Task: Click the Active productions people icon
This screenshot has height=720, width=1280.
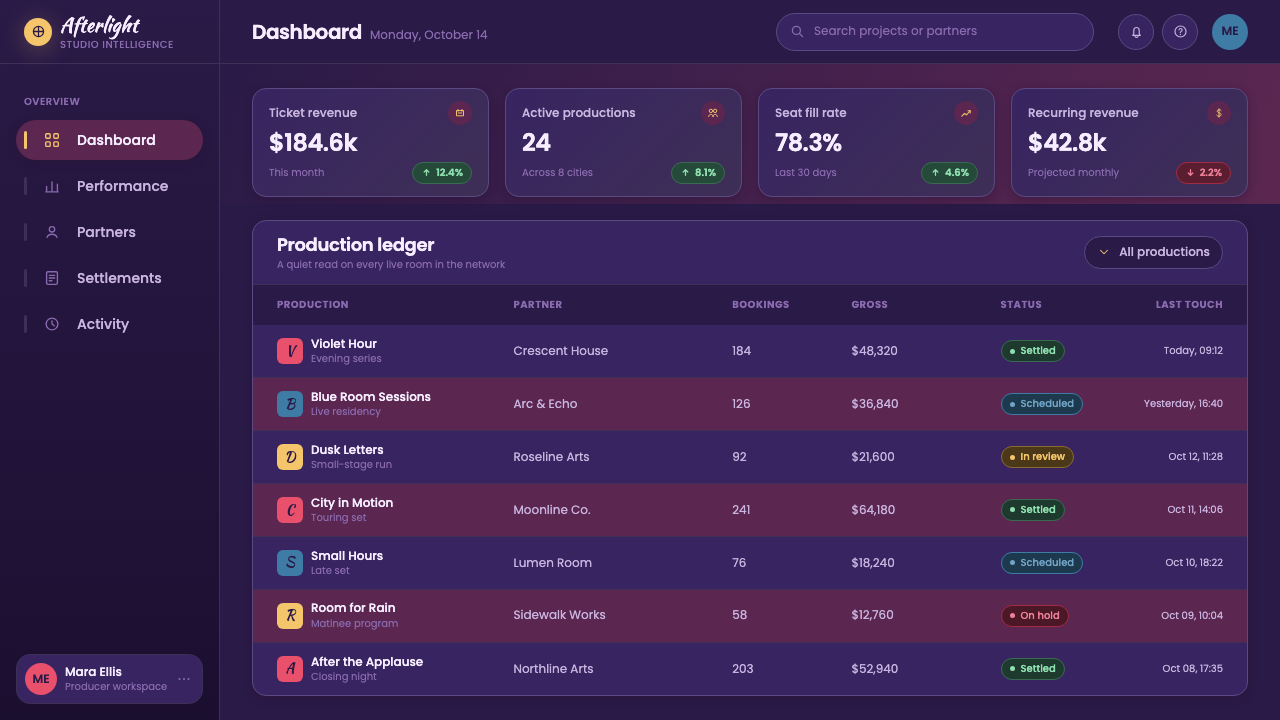Action: point(713,113)
